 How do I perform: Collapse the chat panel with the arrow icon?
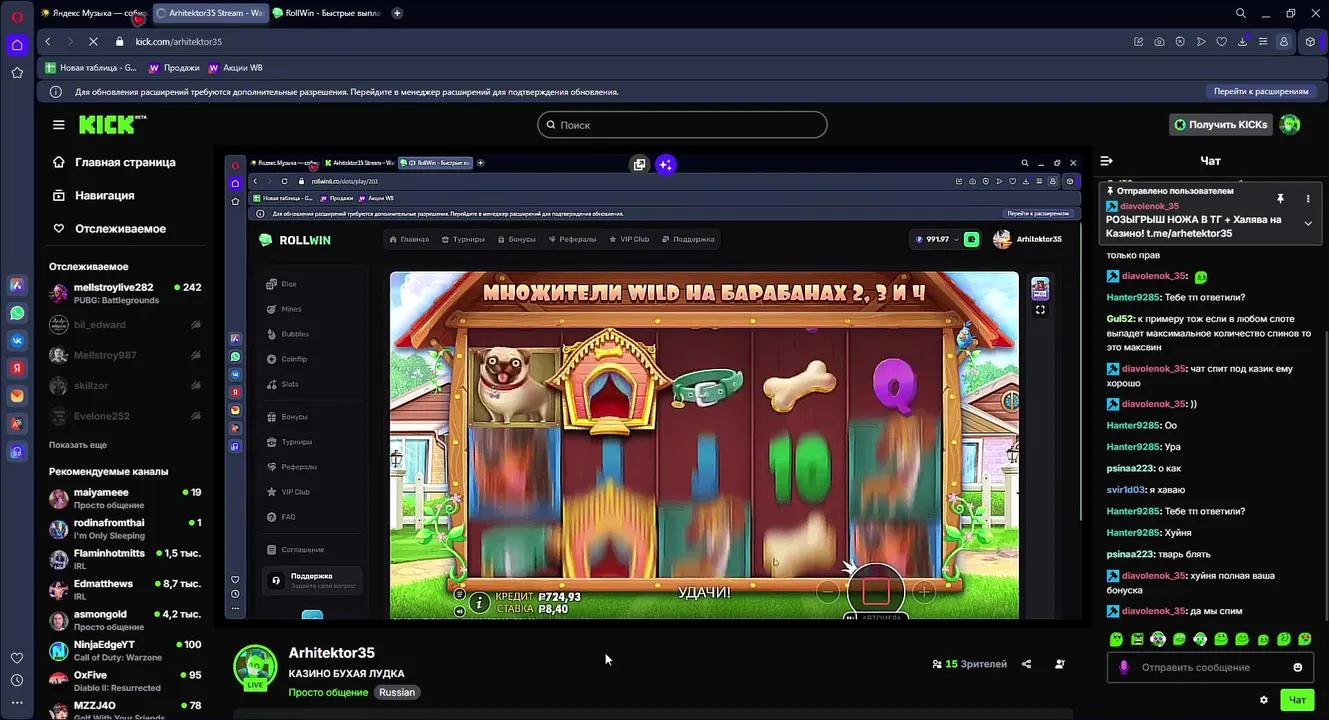pos(1107,161)
